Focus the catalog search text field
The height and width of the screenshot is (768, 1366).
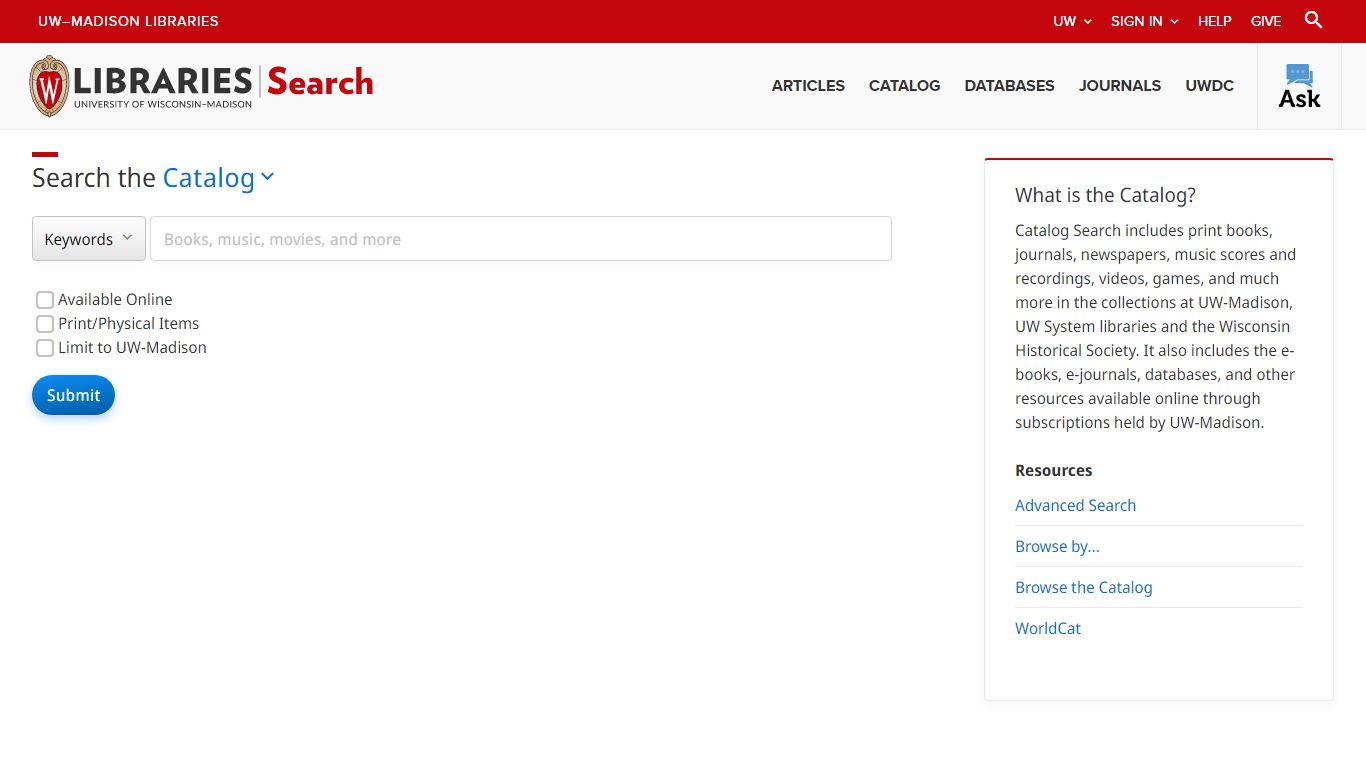[520, 239]
